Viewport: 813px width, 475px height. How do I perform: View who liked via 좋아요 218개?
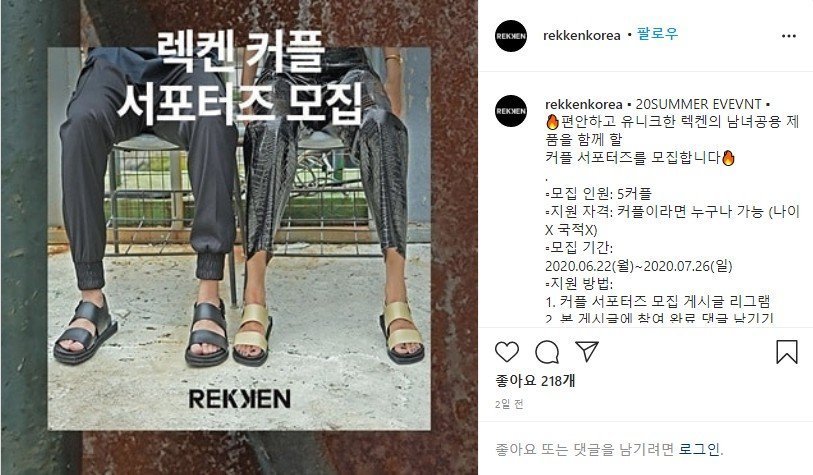pos(535,381)
